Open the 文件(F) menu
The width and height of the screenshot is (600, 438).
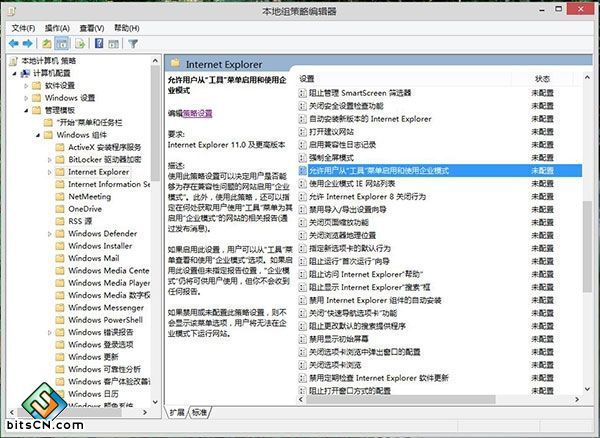(x=23, y=28)
